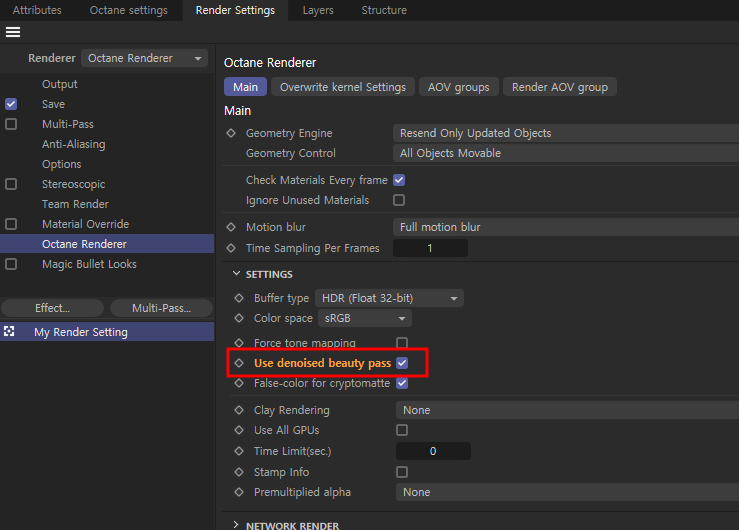
Task: Switch to the Octane settings tab
Action: [128, 10]
